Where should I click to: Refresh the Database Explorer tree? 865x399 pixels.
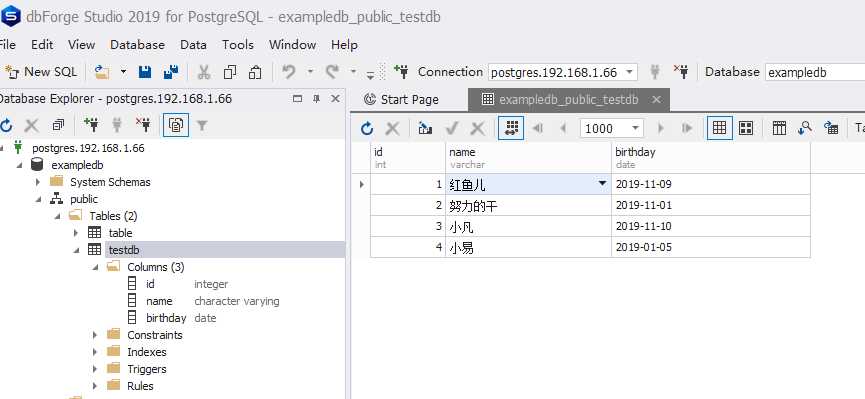click(6, 125)
